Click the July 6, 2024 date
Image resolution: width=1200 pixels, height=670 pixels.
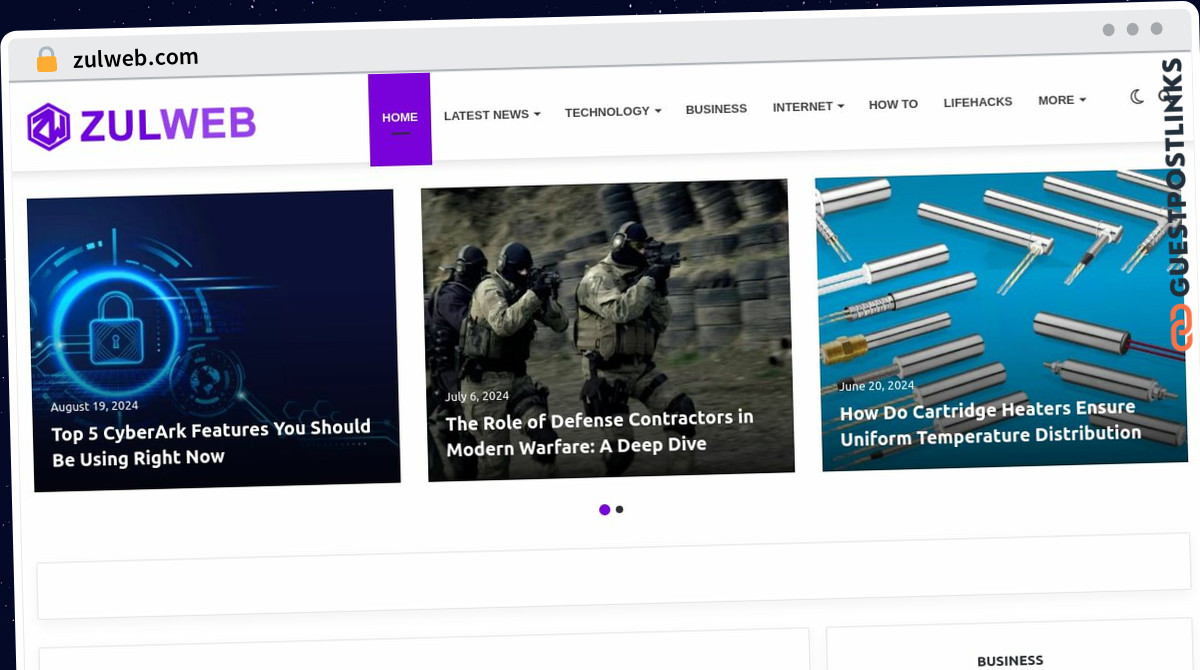click(x=477, y=396)
